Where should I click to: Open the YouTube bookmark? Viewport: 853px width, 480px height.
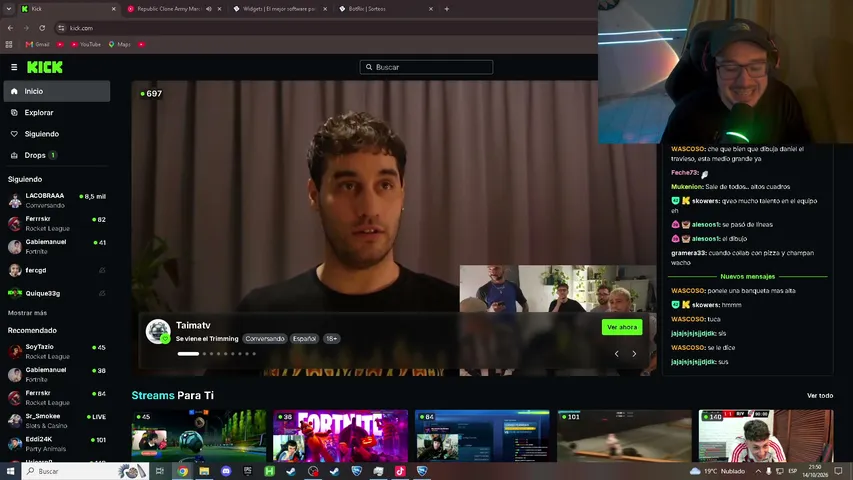point(86,45)
